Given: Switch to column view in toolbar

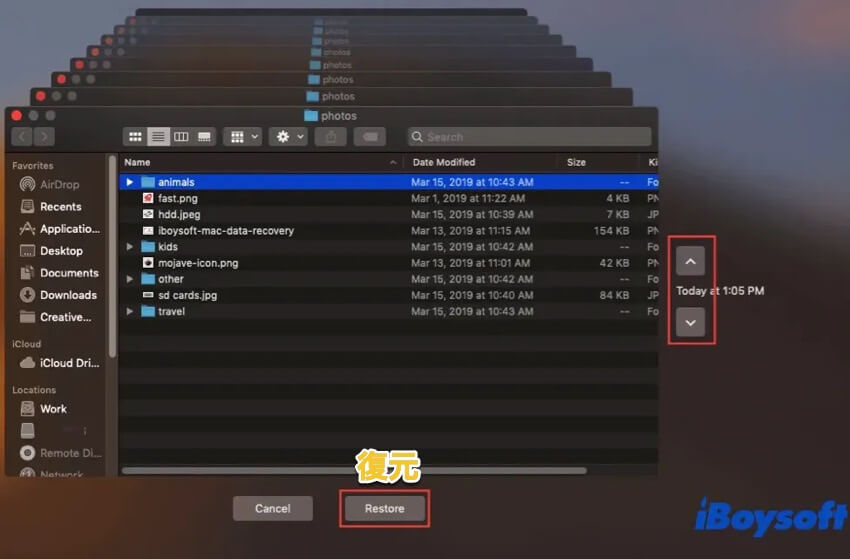Looking at the screenshot, I should [x=181, y=136].
